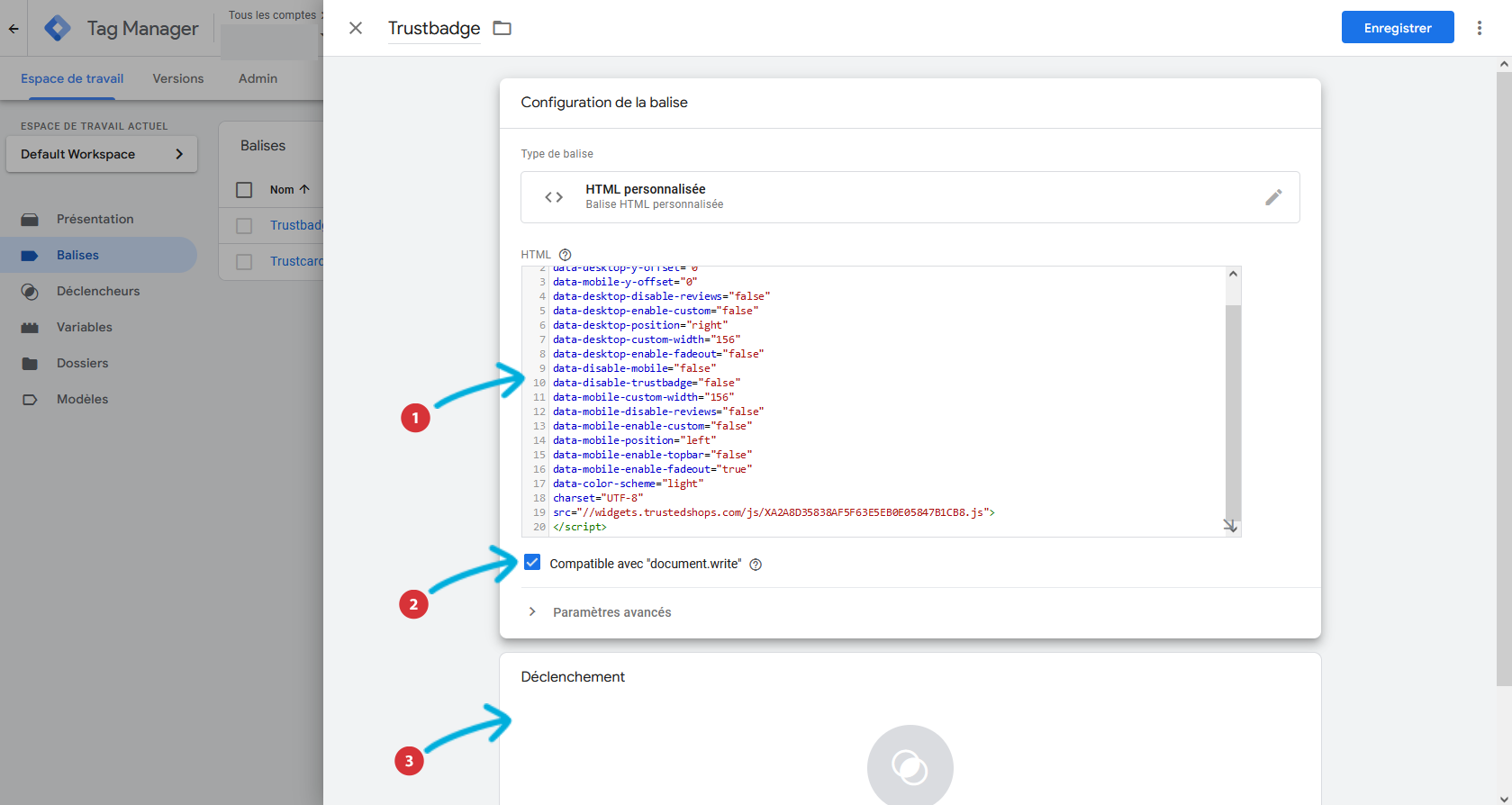The height and width of the screenshot is (805, 1512).
Task: Click the folder icon next to Trustbadge title
Action: click(502, 28)
